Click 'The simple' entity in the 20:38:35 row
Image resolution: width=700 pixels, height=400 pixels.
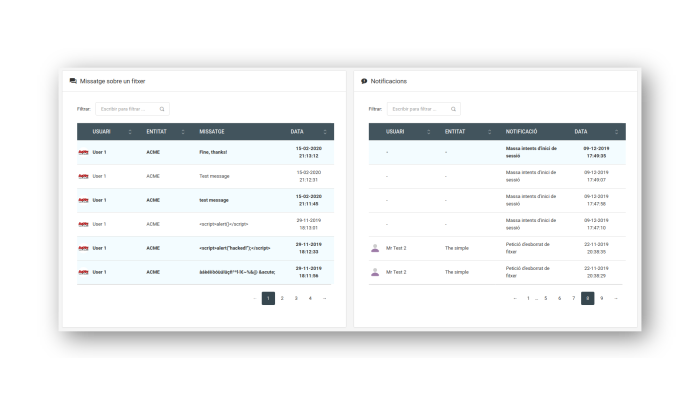click(457, 248)
